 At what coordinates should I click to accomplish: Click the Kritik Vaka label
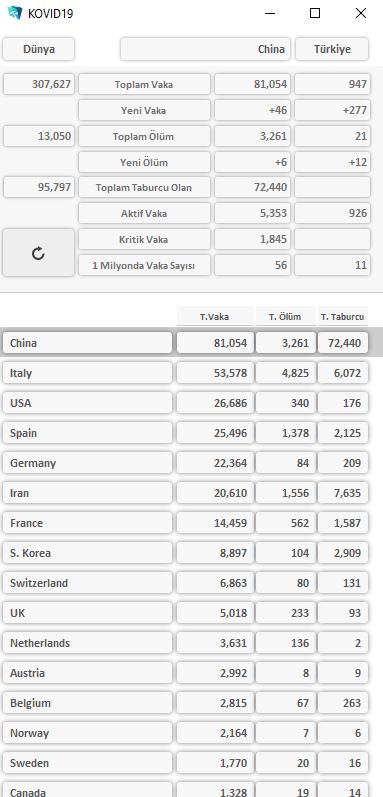[x=144, y=239]
